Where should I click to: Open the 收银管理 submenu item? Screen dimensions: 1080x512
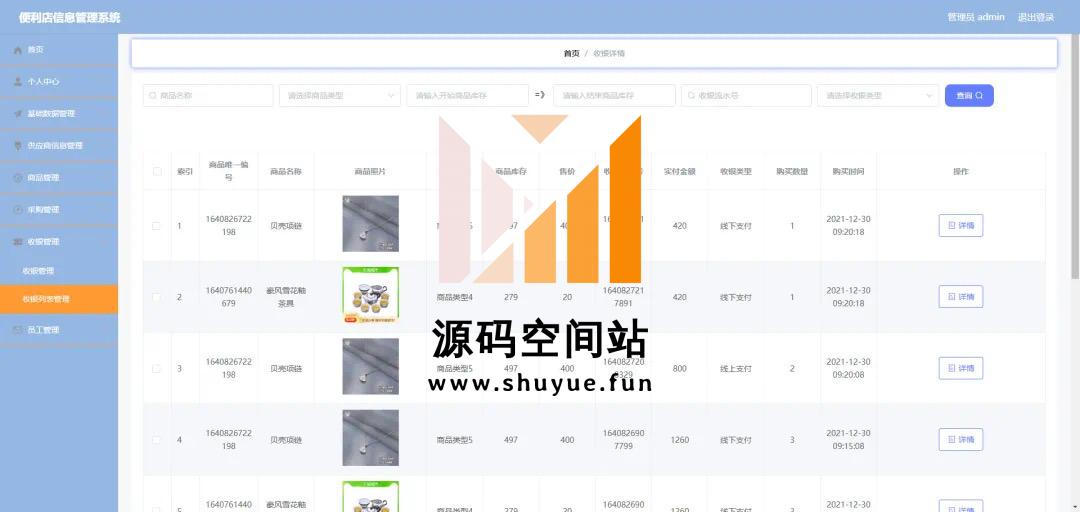tap(59, 271)
